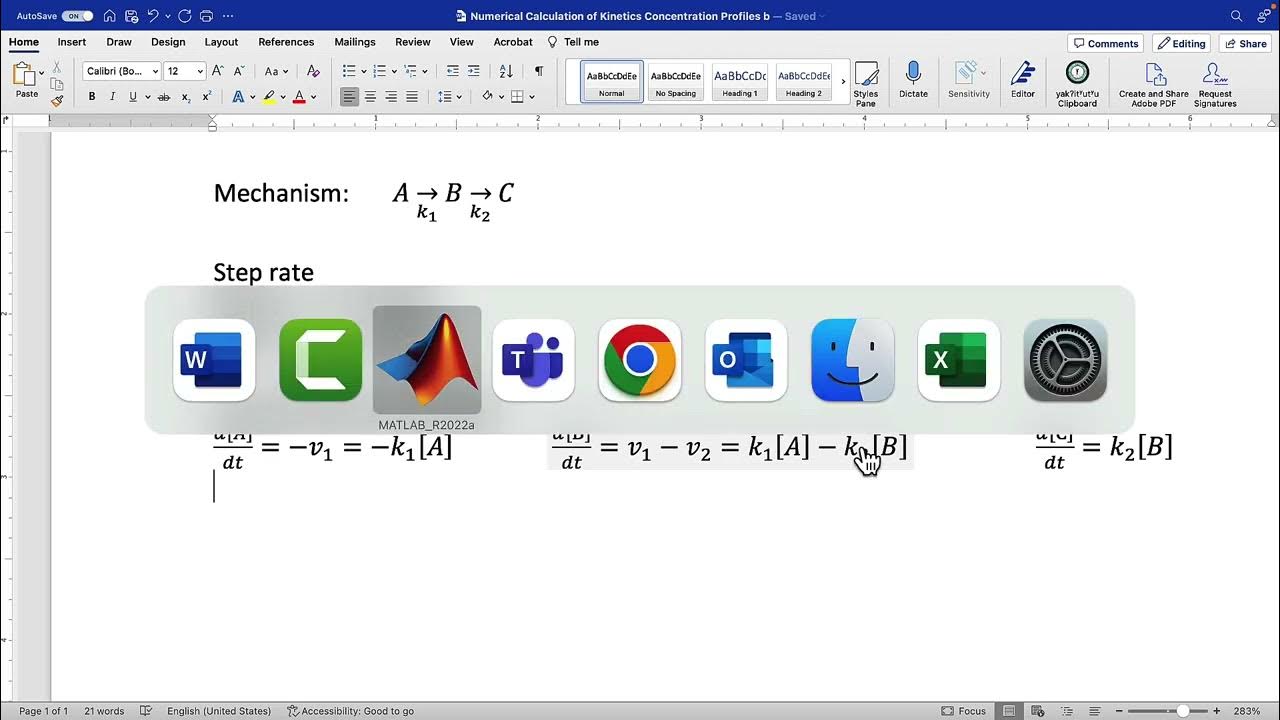The image size is (1280, 720).
Task: Open the Acrobat tab
Action: pyautogui.click(x=513, y=42)
